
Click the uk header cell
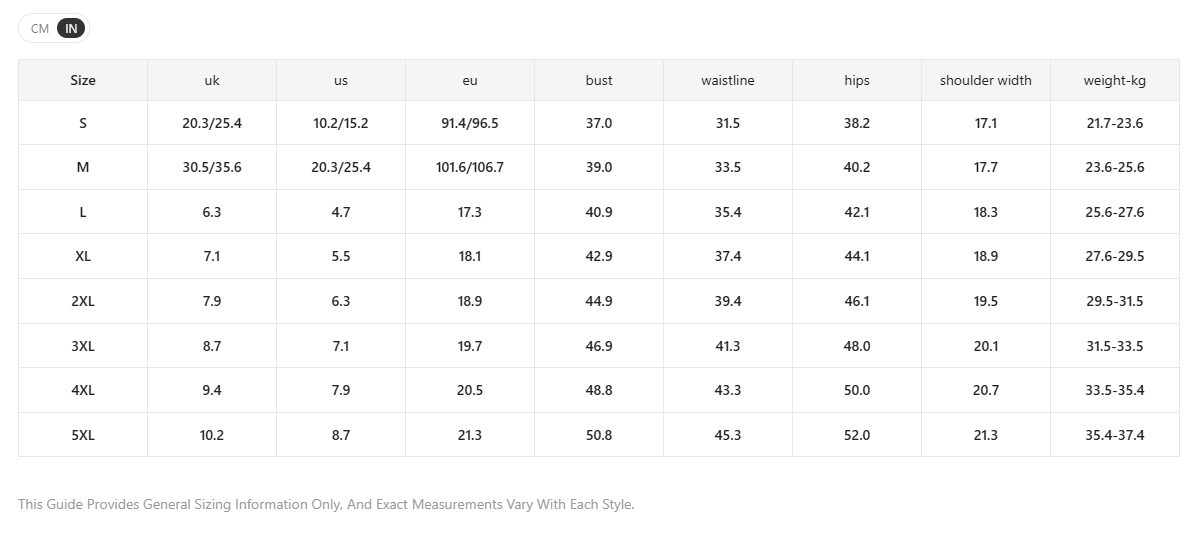(212, 80)
